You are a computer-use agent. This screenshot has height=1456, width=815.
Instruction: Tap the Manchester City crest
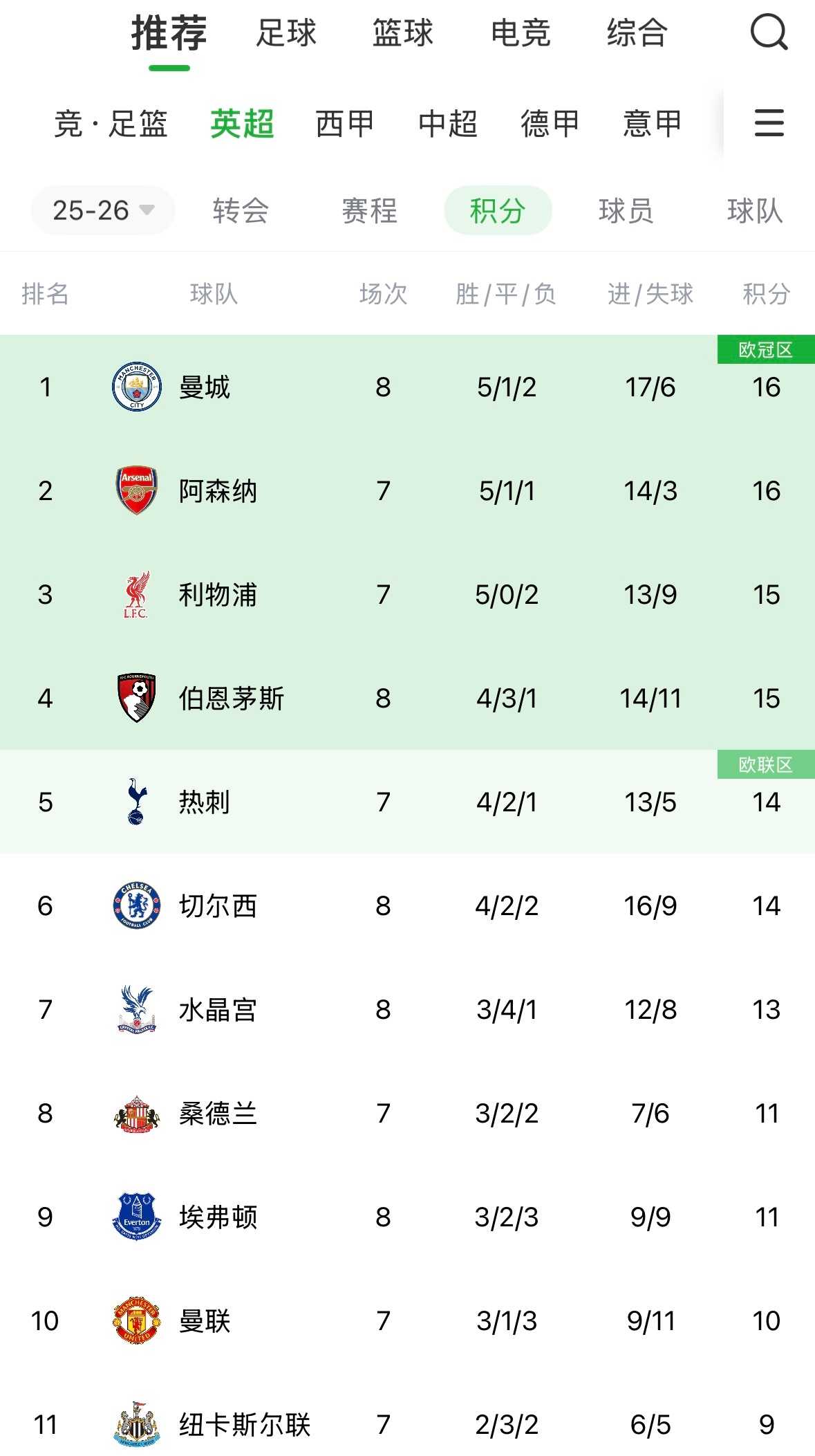(137, 387)
